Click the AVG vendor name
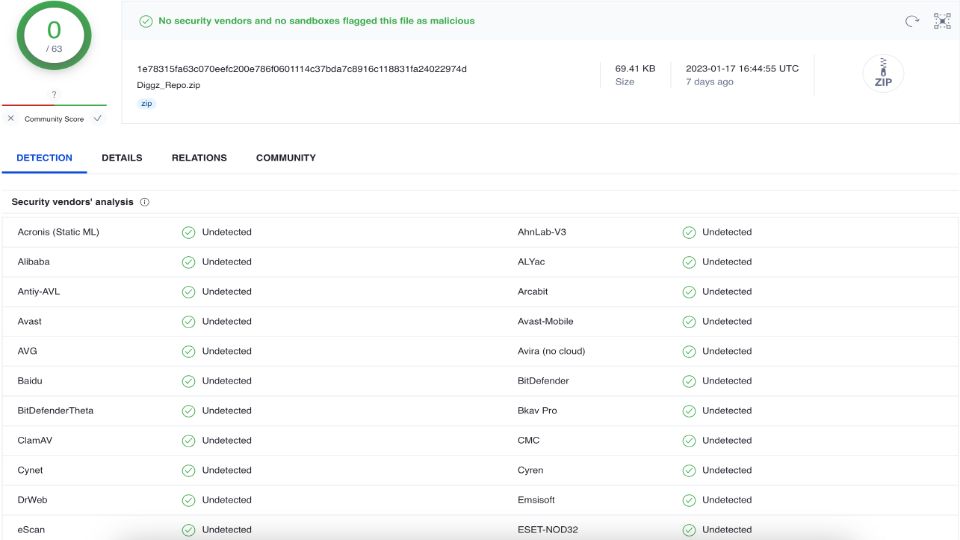Image resolution: width=960 pixels, height=540 pixels. (28, 351)
